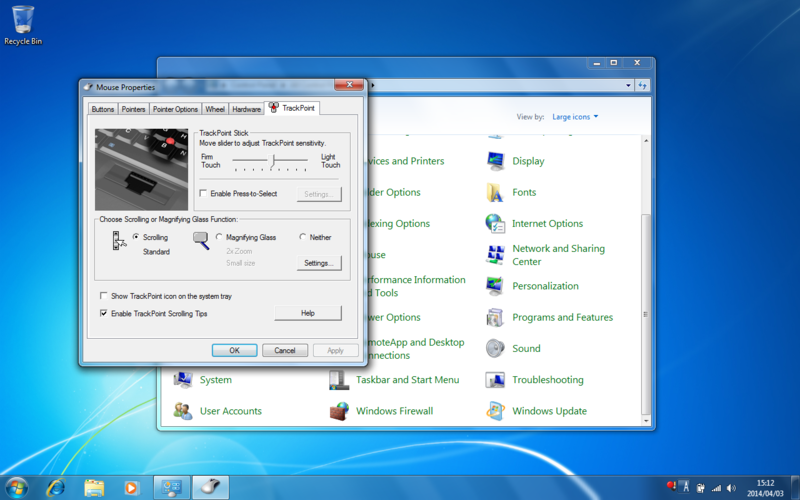Click the Fonts folder icon
The height and width of the screenshot is (500, 800).
click(495, 192)
